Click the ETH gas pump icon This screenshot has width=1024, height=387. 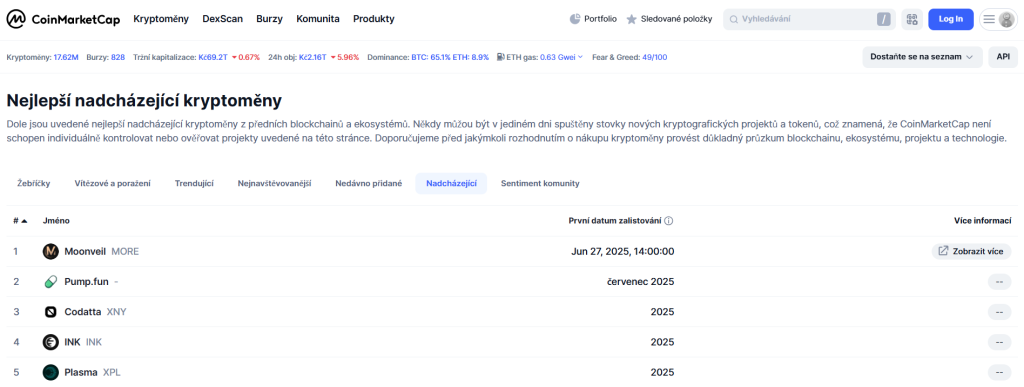point(500,57)
